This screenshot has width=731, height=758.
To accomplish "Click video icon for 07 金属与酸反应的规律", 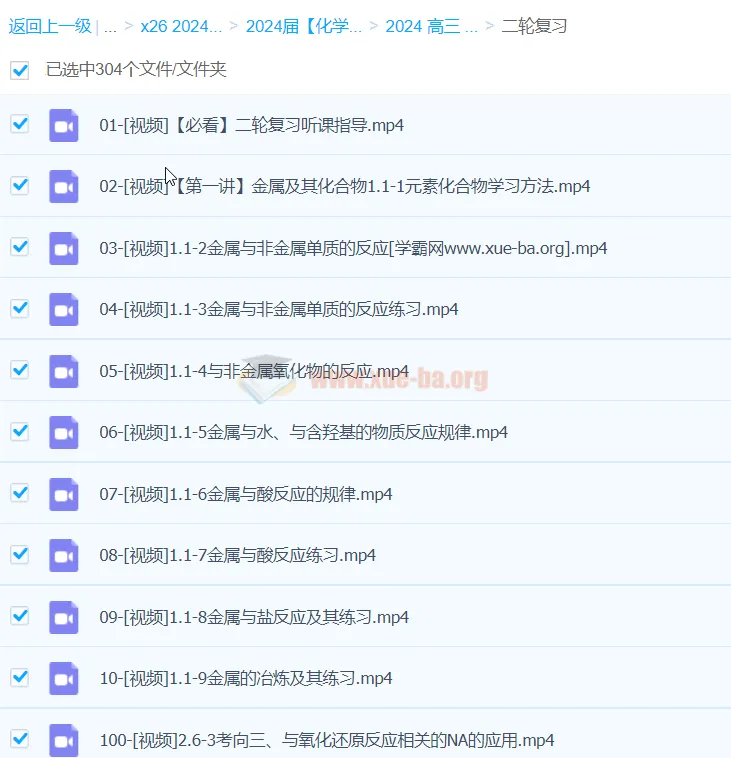I will 64,494.
